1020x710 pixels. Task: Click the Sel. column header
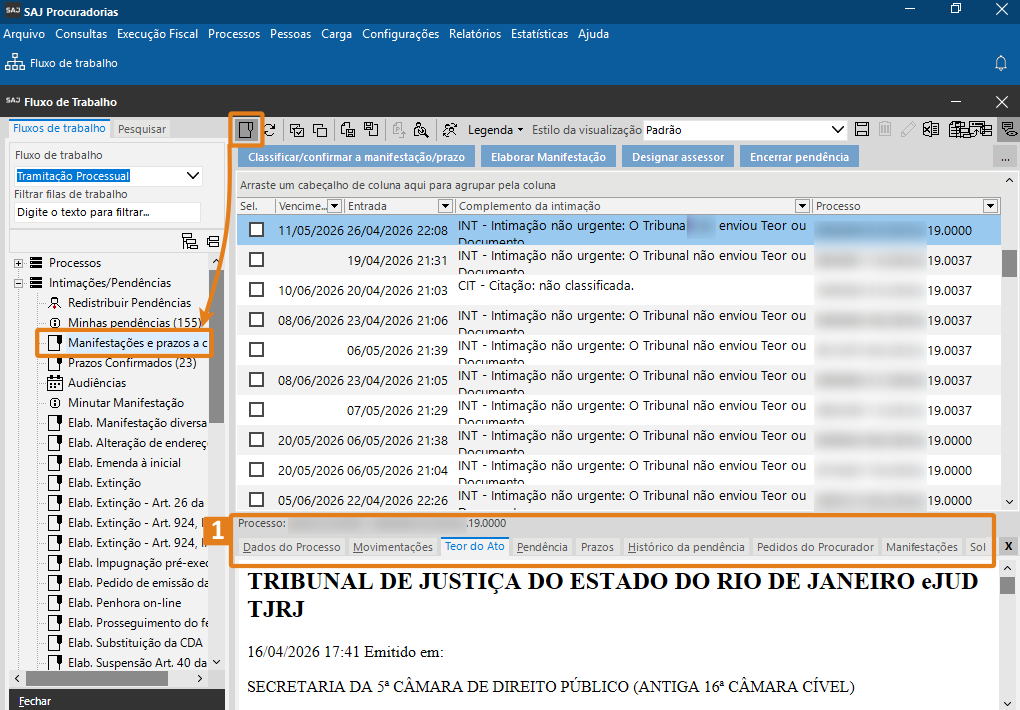256,206
